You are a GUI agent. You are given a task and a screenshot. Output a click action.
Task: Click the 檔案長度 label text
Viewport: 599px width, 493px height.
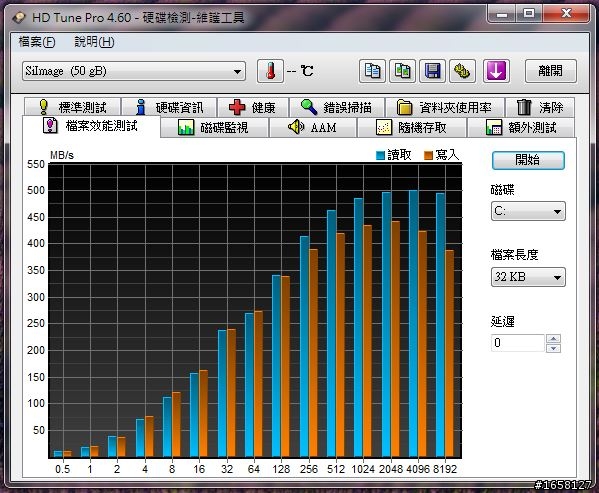point(515,255)
